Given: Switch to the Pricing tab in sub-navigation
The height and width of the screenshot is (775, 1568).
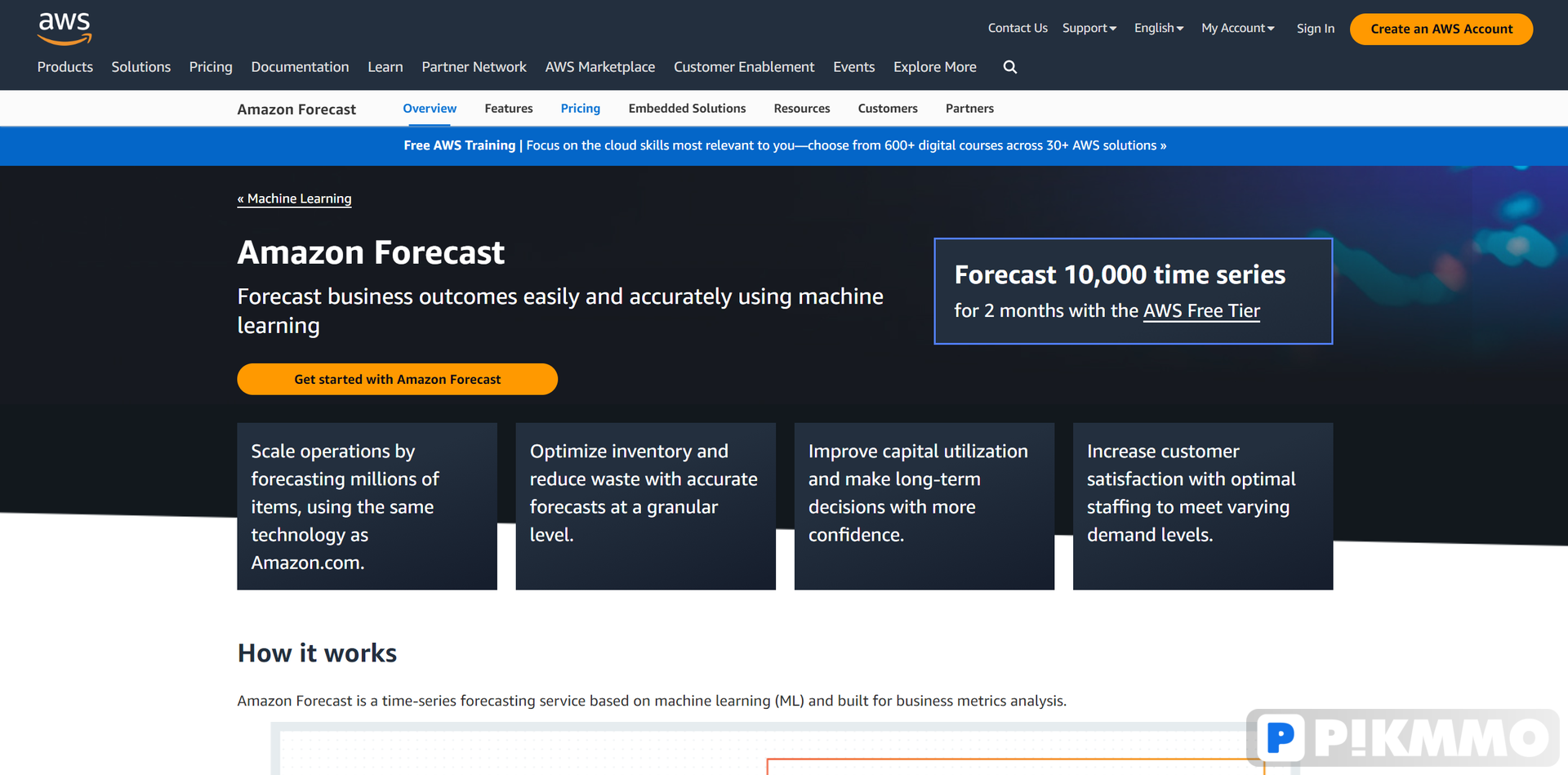Looking at the screenshot, I should click(x=581, y=109).
